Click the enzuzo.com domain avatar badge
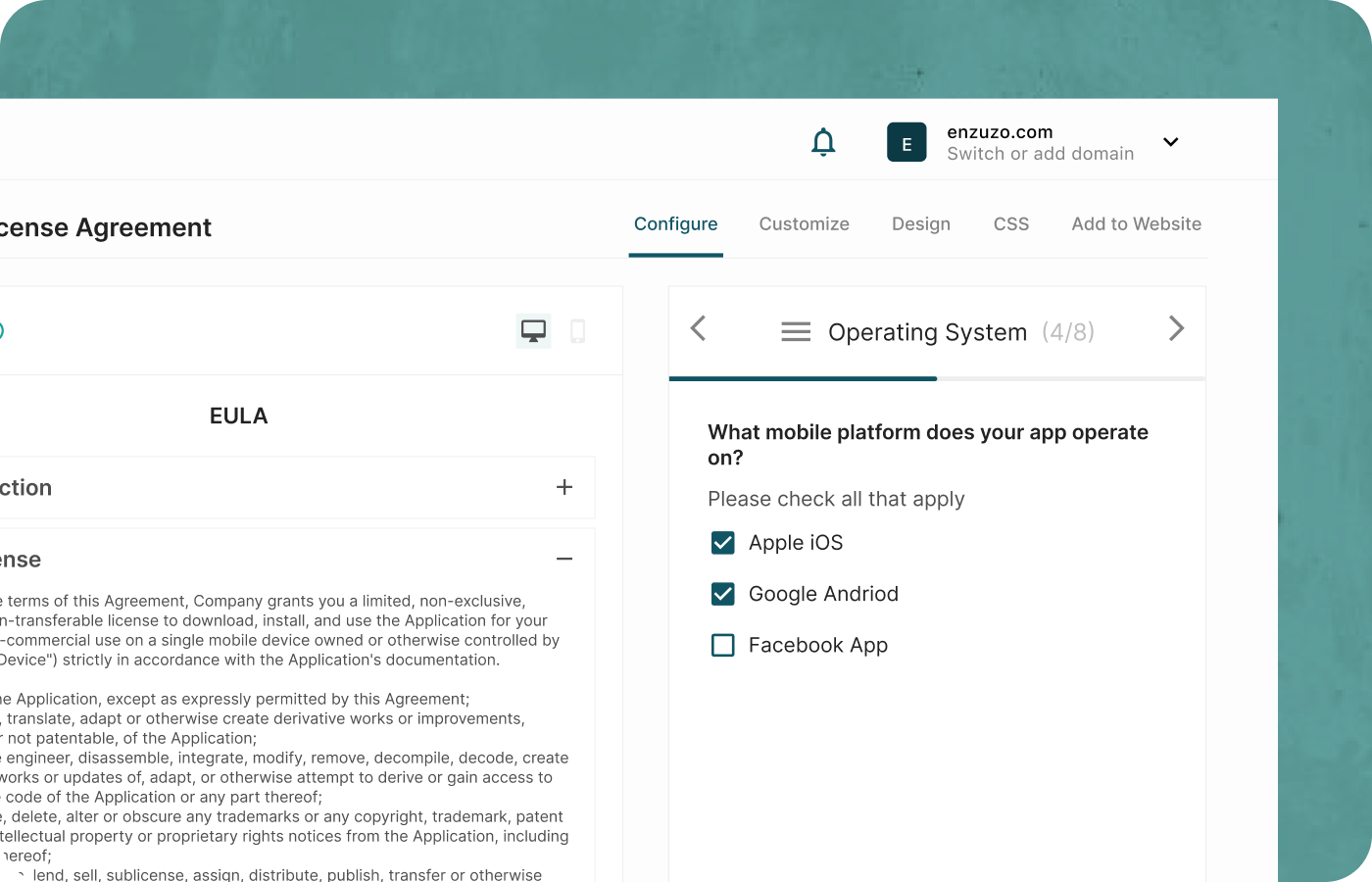Image resolution: width=1372 pixels, height=882 pixels. click(906, 142)
